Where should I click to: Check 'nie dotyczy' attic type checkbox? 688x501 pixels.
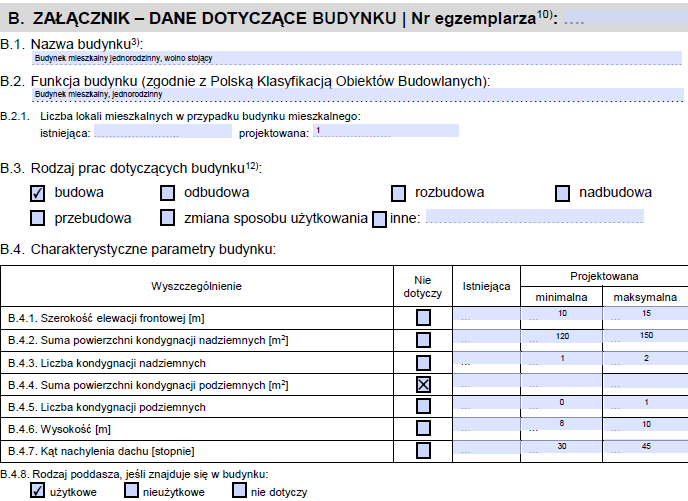239,491
